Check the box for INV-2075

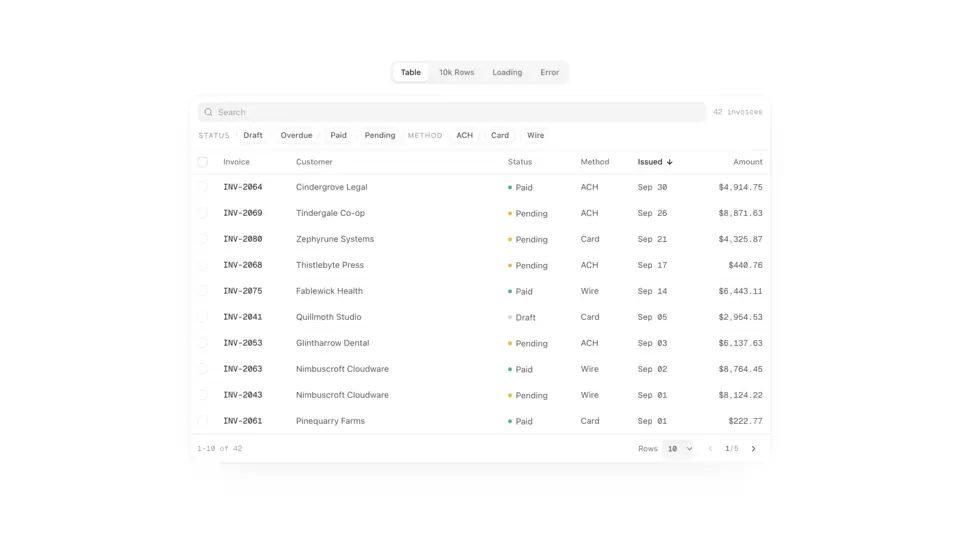pos(203,291)
